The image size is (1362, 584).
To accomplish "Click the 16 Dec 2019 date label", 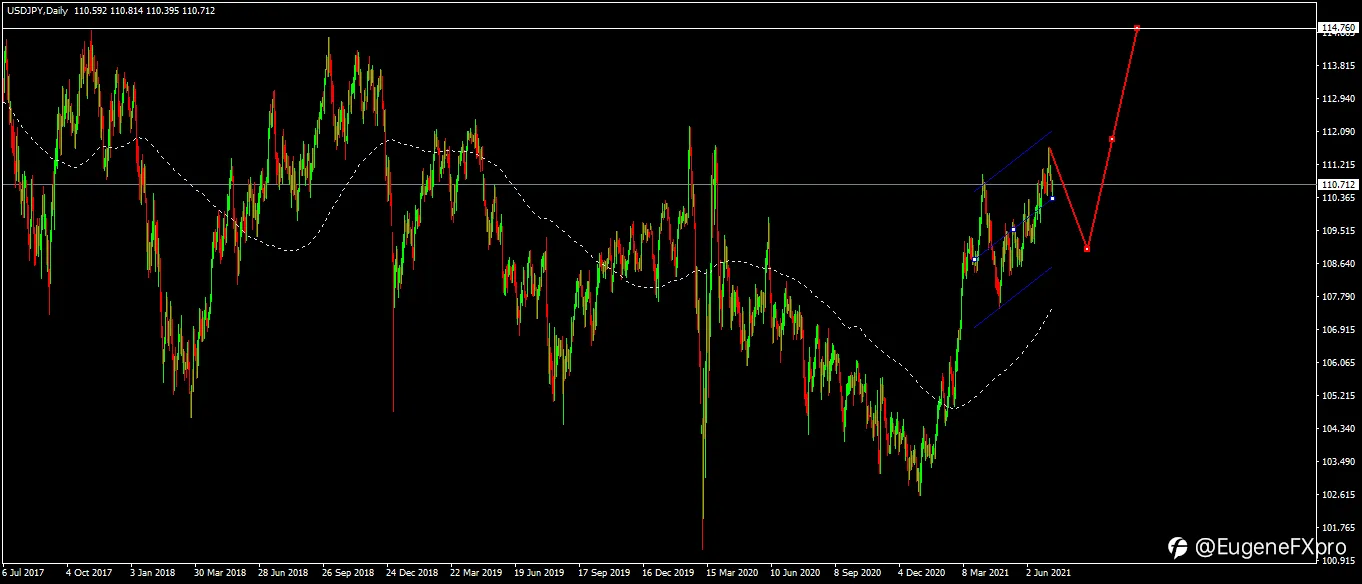I will coord(668,574).
